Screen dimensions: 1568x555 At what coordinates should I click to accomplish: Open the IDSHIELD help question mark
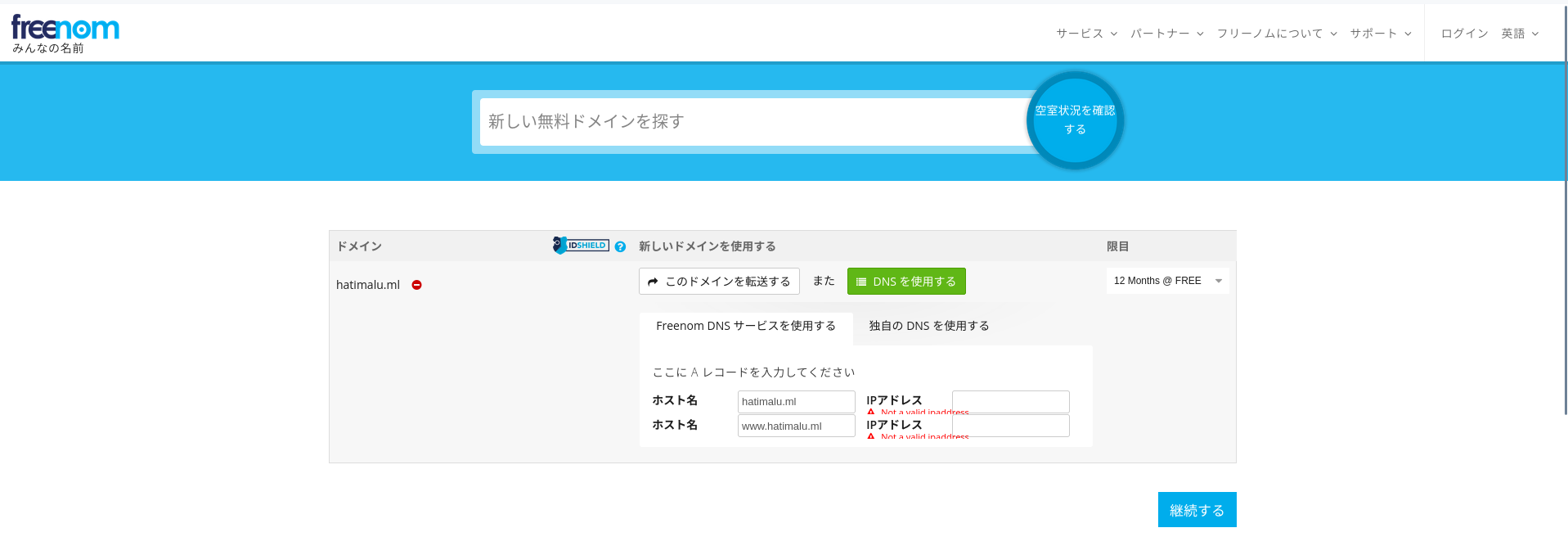coord(620,246)
